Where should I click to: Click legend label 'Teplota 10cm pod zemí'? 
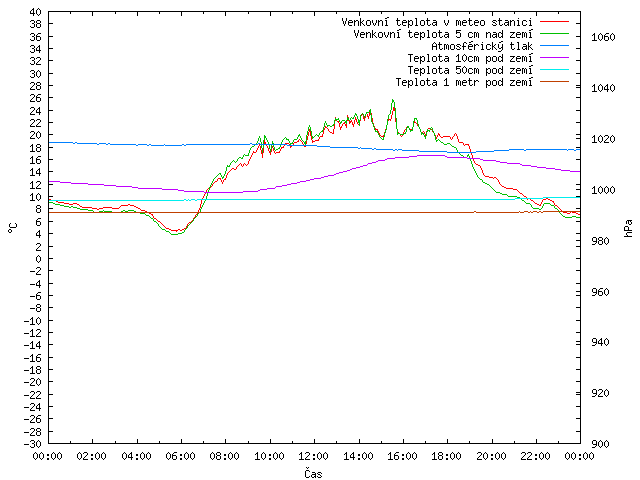tap(470, 58)
